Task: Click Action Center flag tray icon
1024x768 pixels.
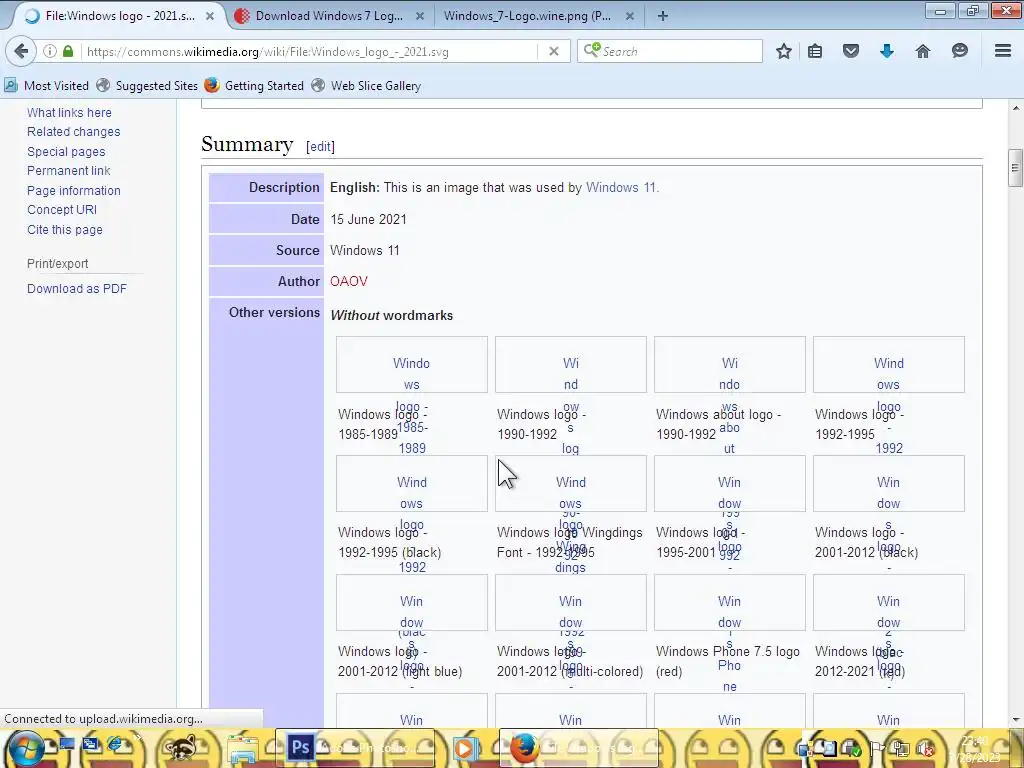Action: tap(877, 750)
